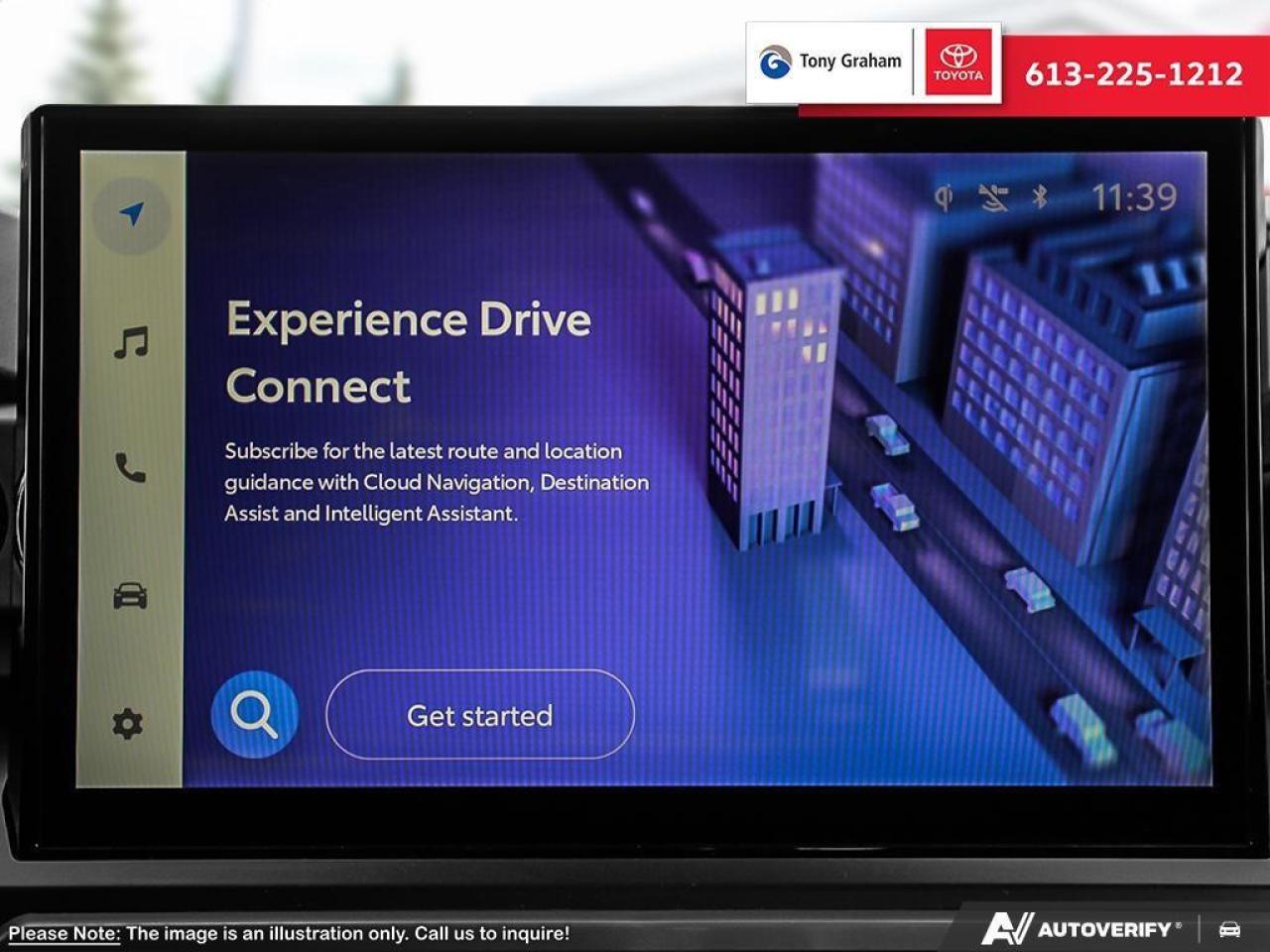Click the red Toyota logo badge
Viewport: 1270px width, 952px height.
[957, 61]
